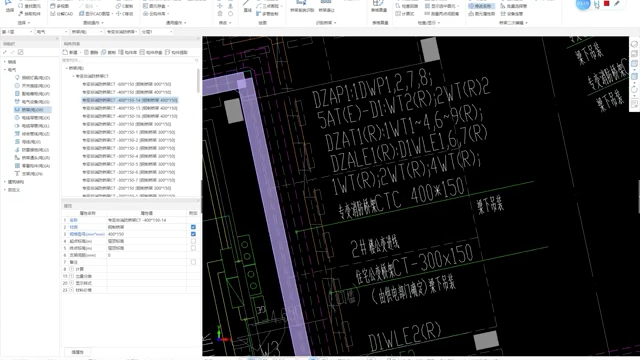640x360 pixels.
Task: Uncheck the row 2 material attach checkbox
Action: [193, 227]
